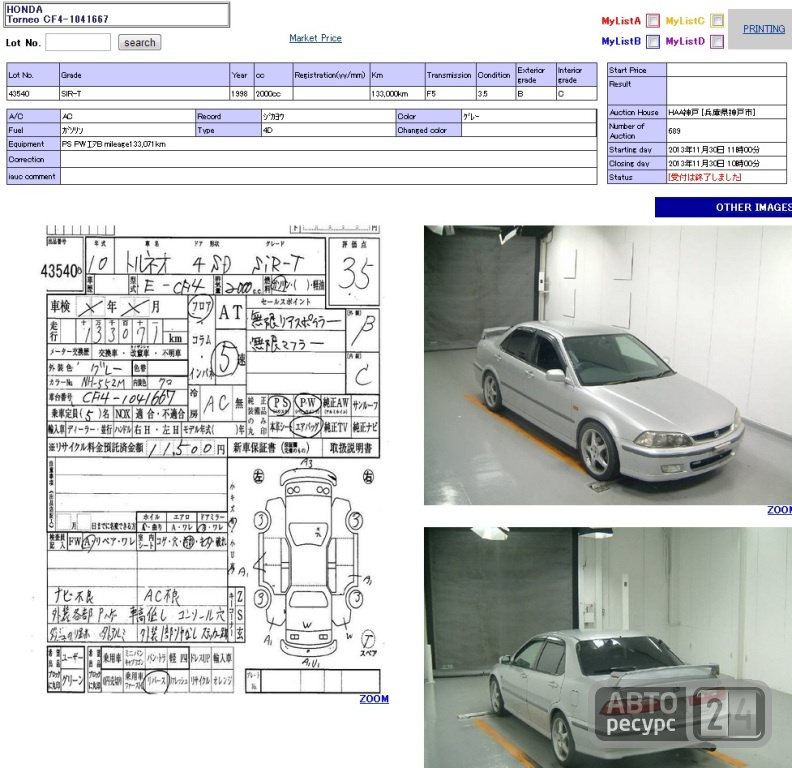The image size is (792, 768).
Task: Tick the MyListA checkbox
Action: click(653, 21)
